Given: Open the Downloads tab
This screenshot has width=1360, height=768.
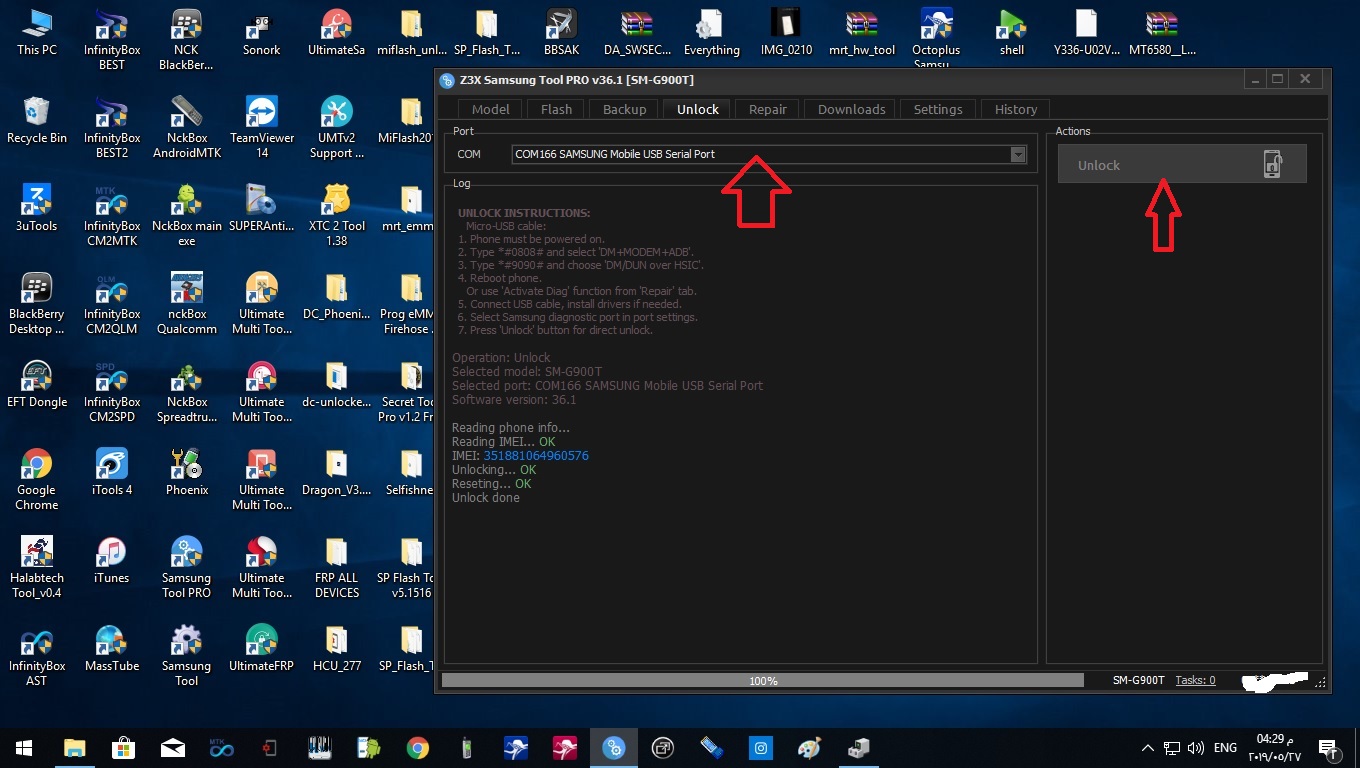Looking at the screenshot, I should click(852, 109).
